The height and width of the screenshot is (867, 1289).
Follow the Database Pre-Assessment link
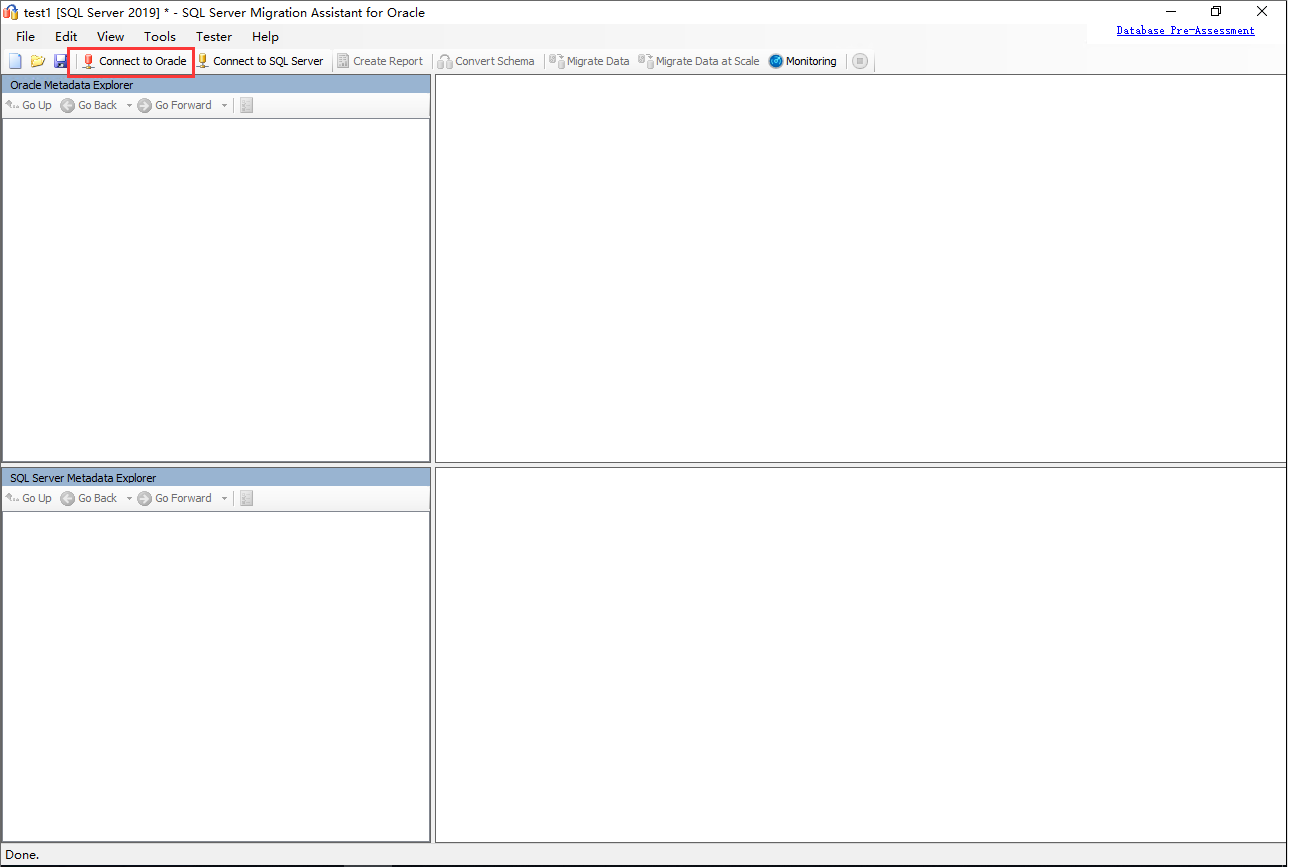point(1185,31)
